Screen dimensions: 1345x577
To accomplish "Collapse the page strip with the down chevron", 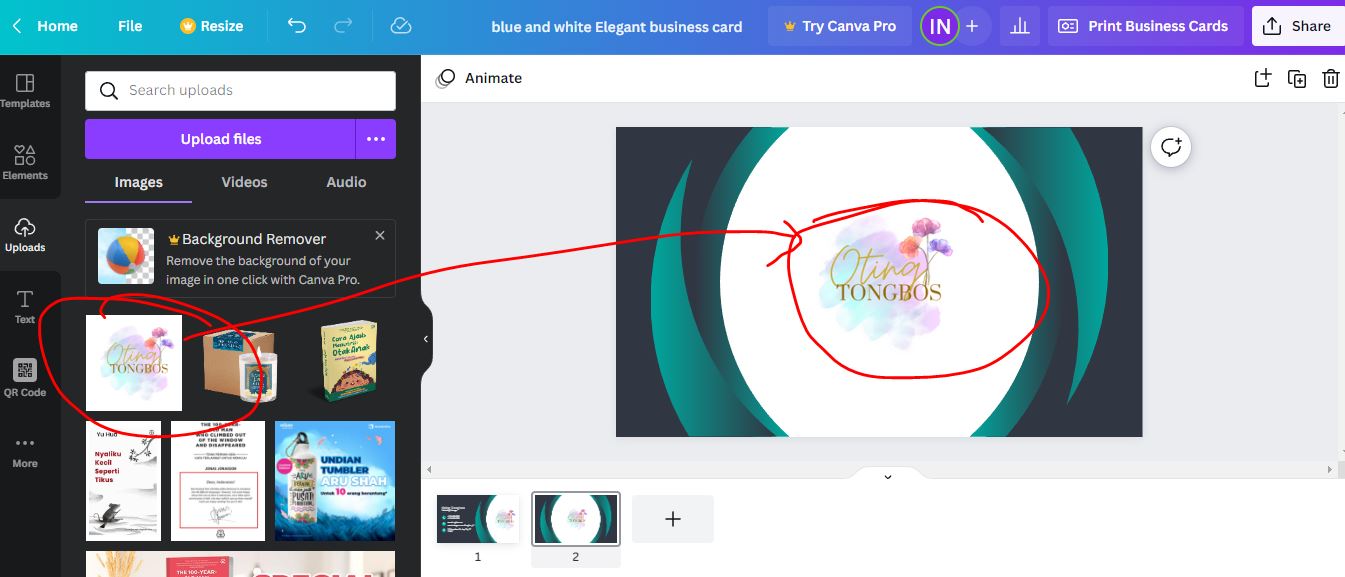I will pyautogui.click(x=886, y=476).
